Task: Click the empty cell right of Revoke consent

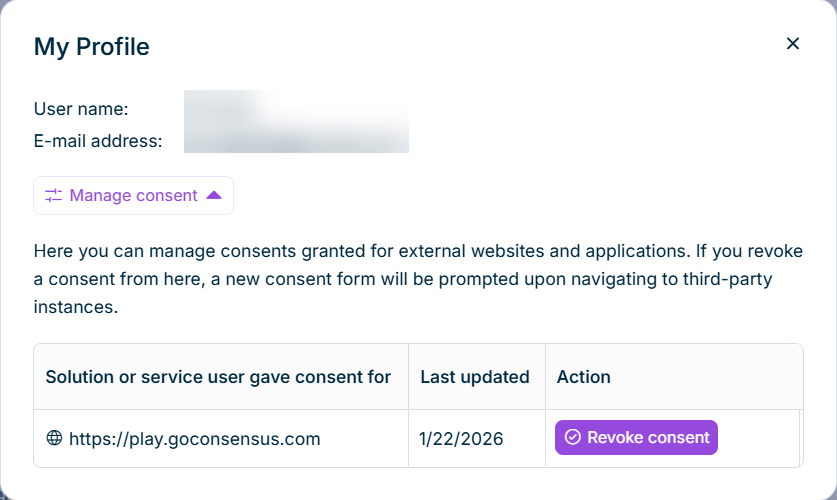Action: coord(760,438)
